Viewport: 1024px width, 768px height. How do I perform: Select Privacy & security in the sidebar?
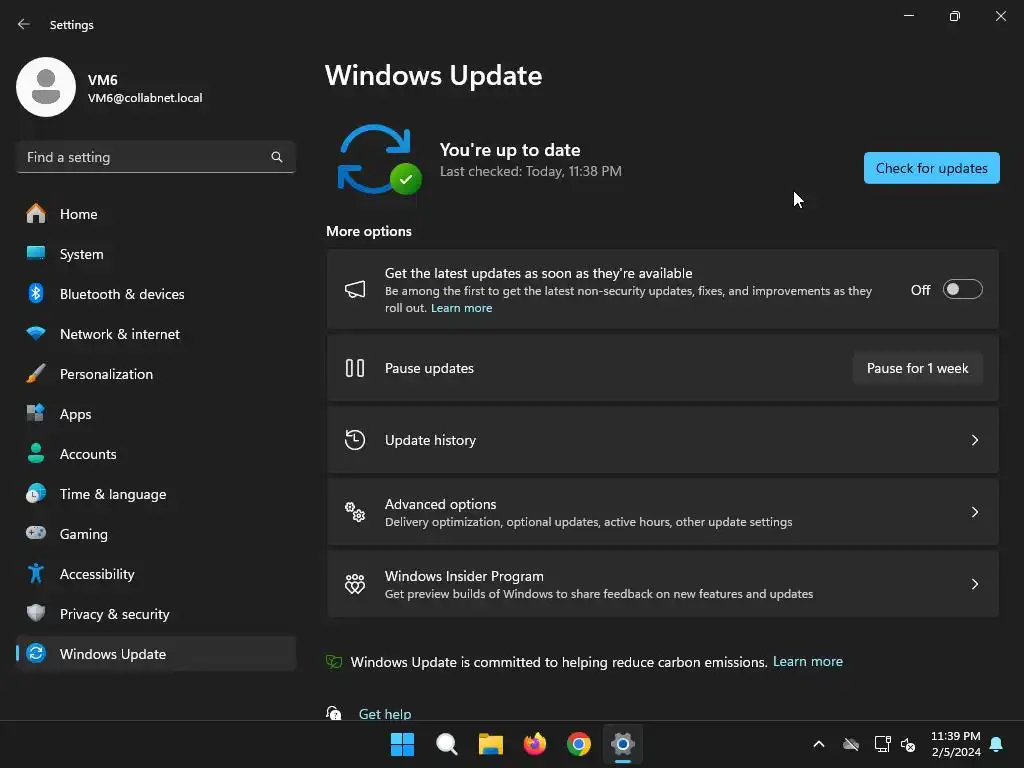click(156, 614)
